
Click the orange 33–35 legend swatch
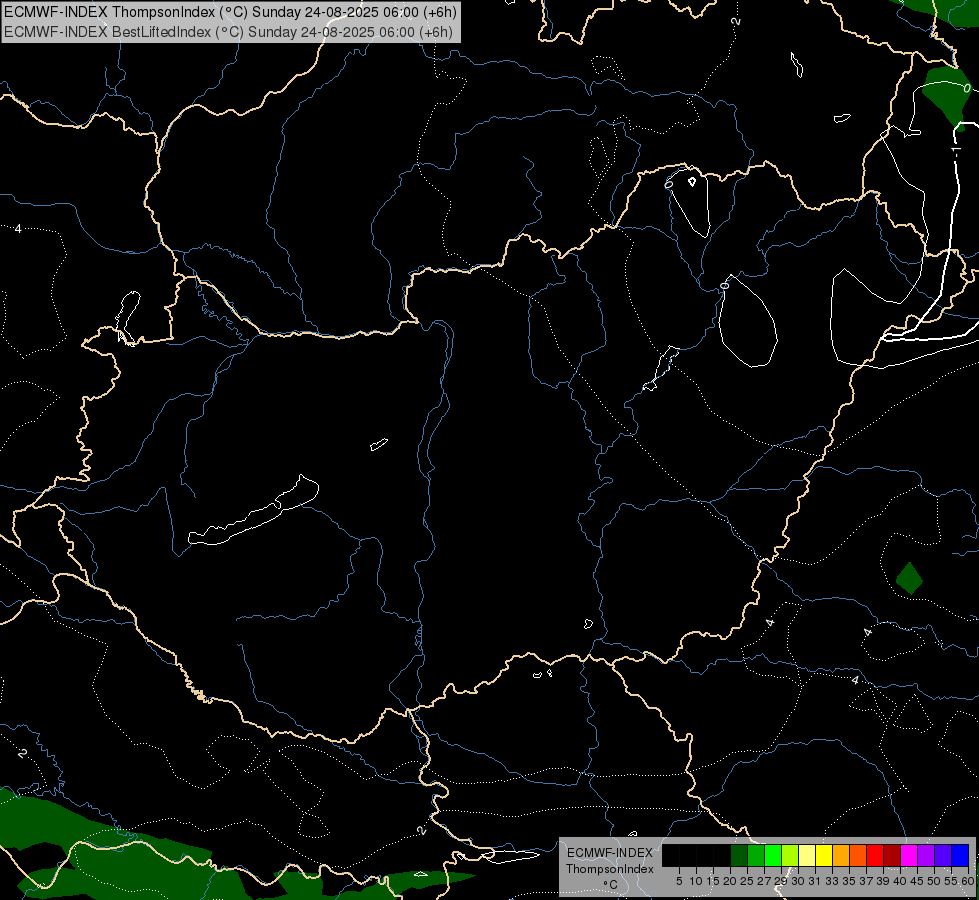pos(841,855)
